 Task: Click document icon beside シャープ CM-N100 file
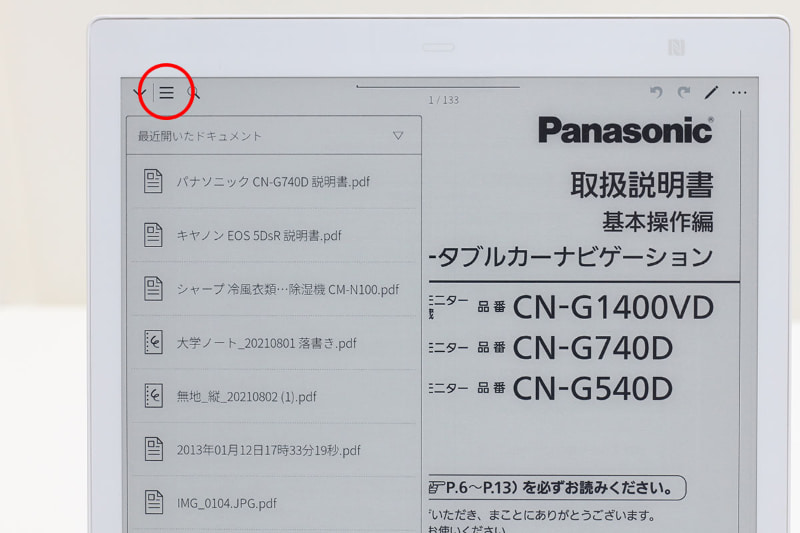(x=153, y=289)
